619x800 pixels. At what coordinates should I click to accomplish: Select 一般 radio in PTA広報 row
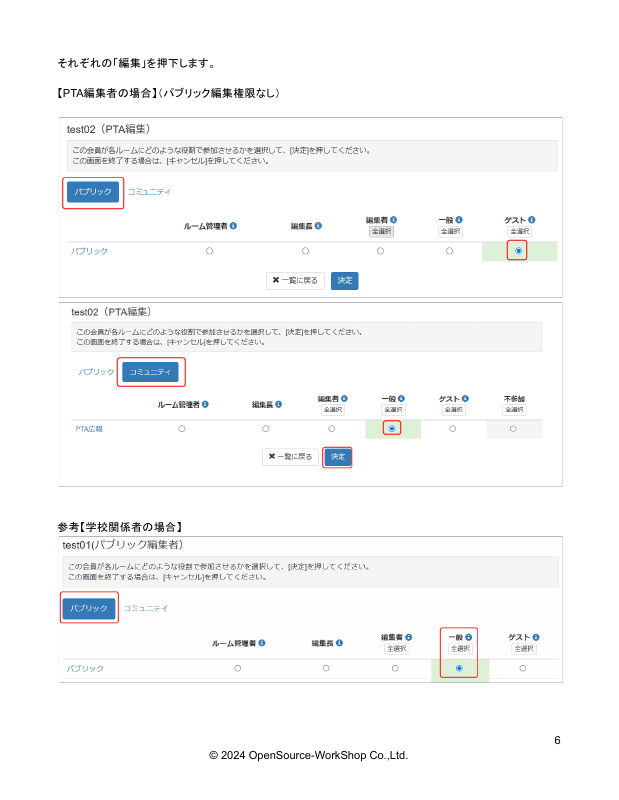tap(392, 429)
